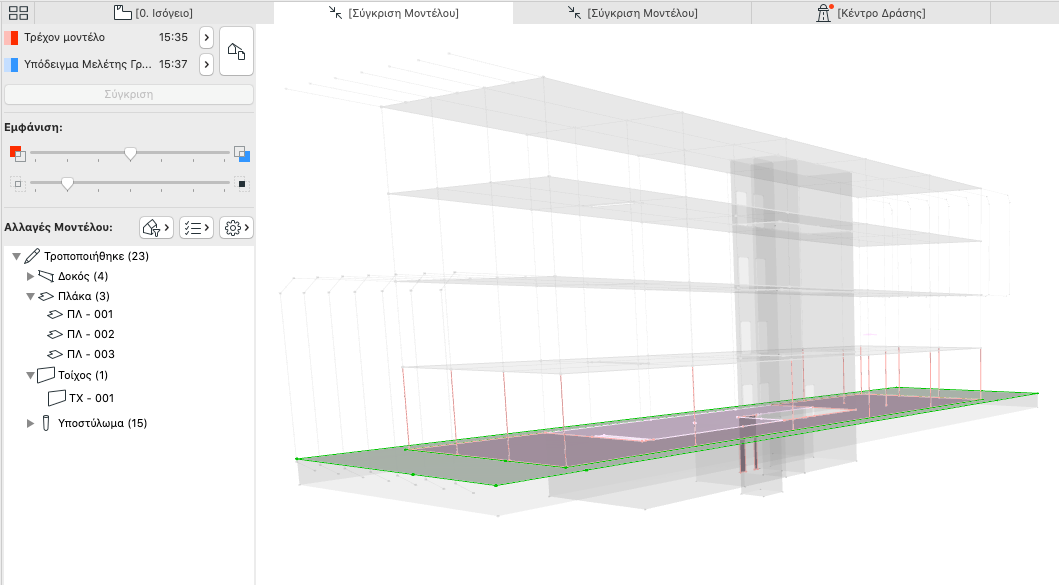Select the ΤΧ - 001 wall item
1059x585 pixels.
(91, 399)
